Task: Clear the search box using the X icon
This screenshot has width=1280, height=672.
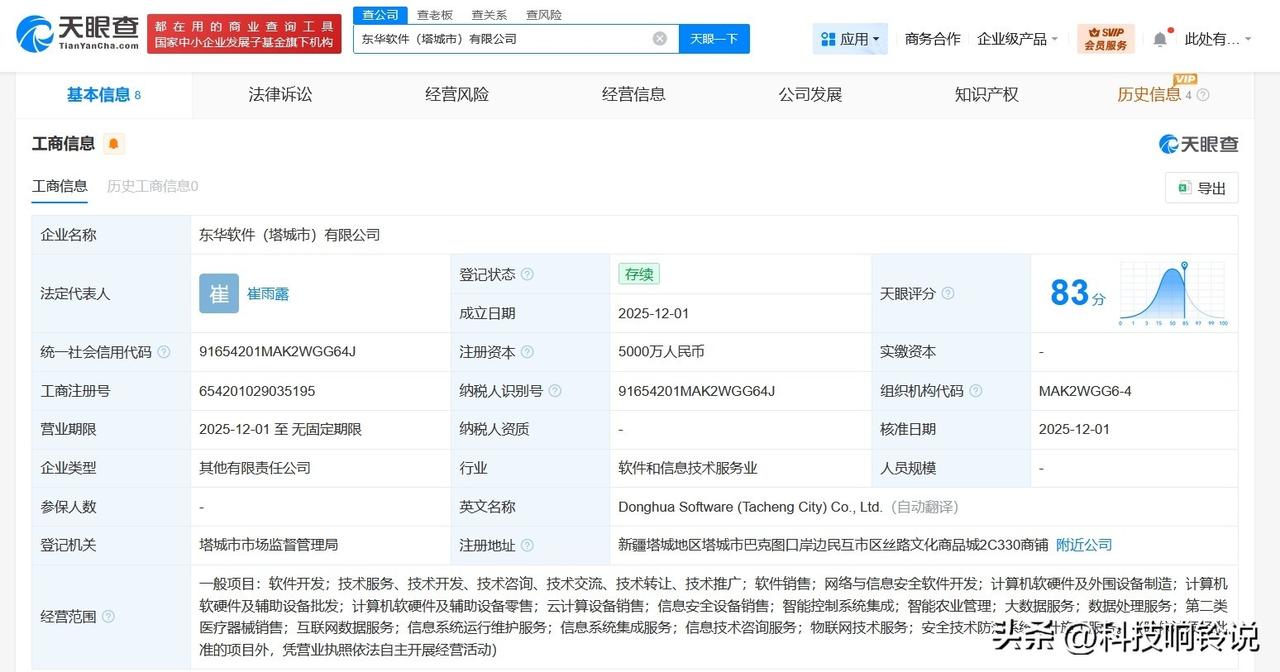Action: [x=659, y=38]
